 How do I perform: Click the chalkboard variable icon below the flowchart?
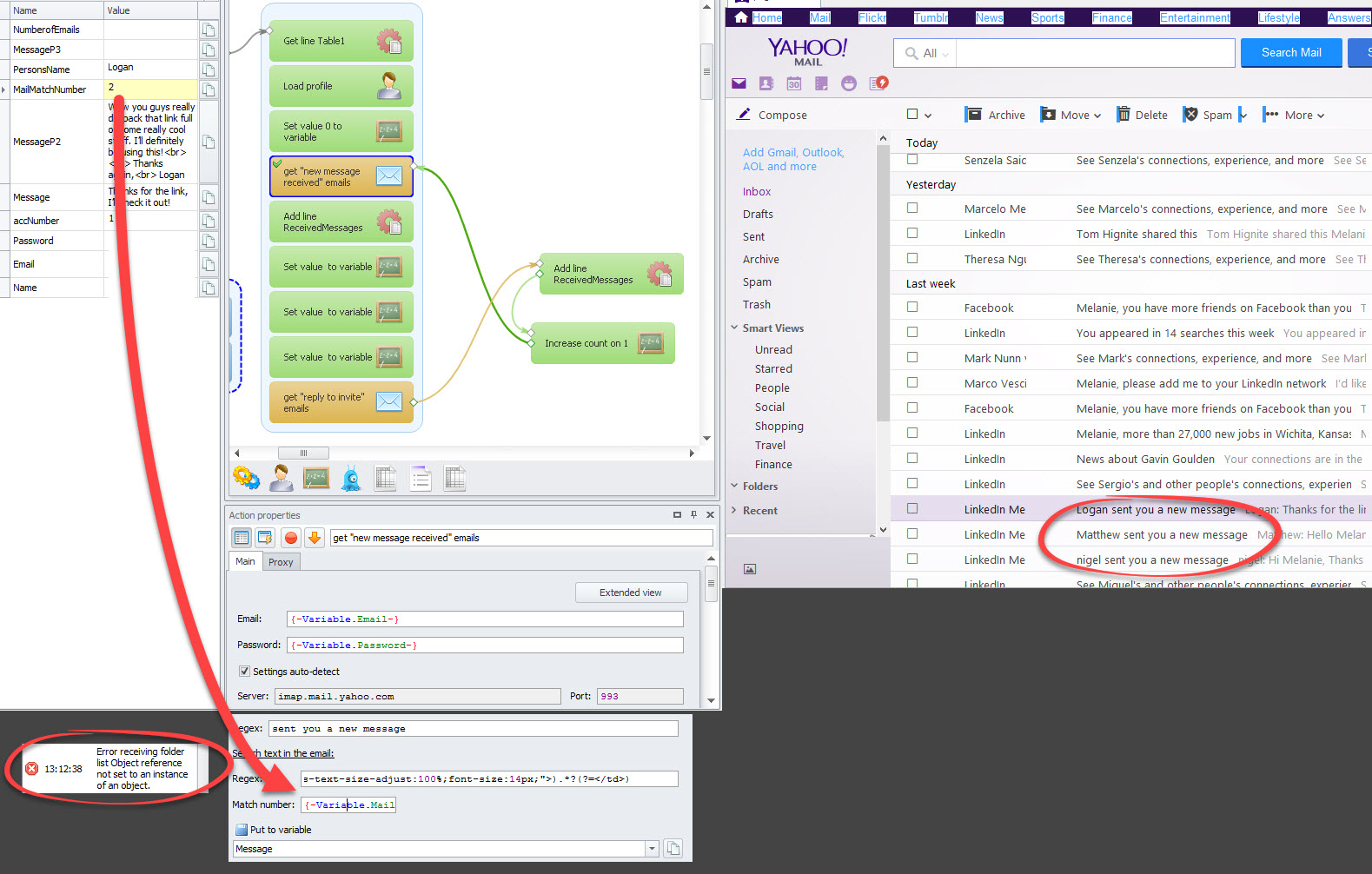[315, 478]
